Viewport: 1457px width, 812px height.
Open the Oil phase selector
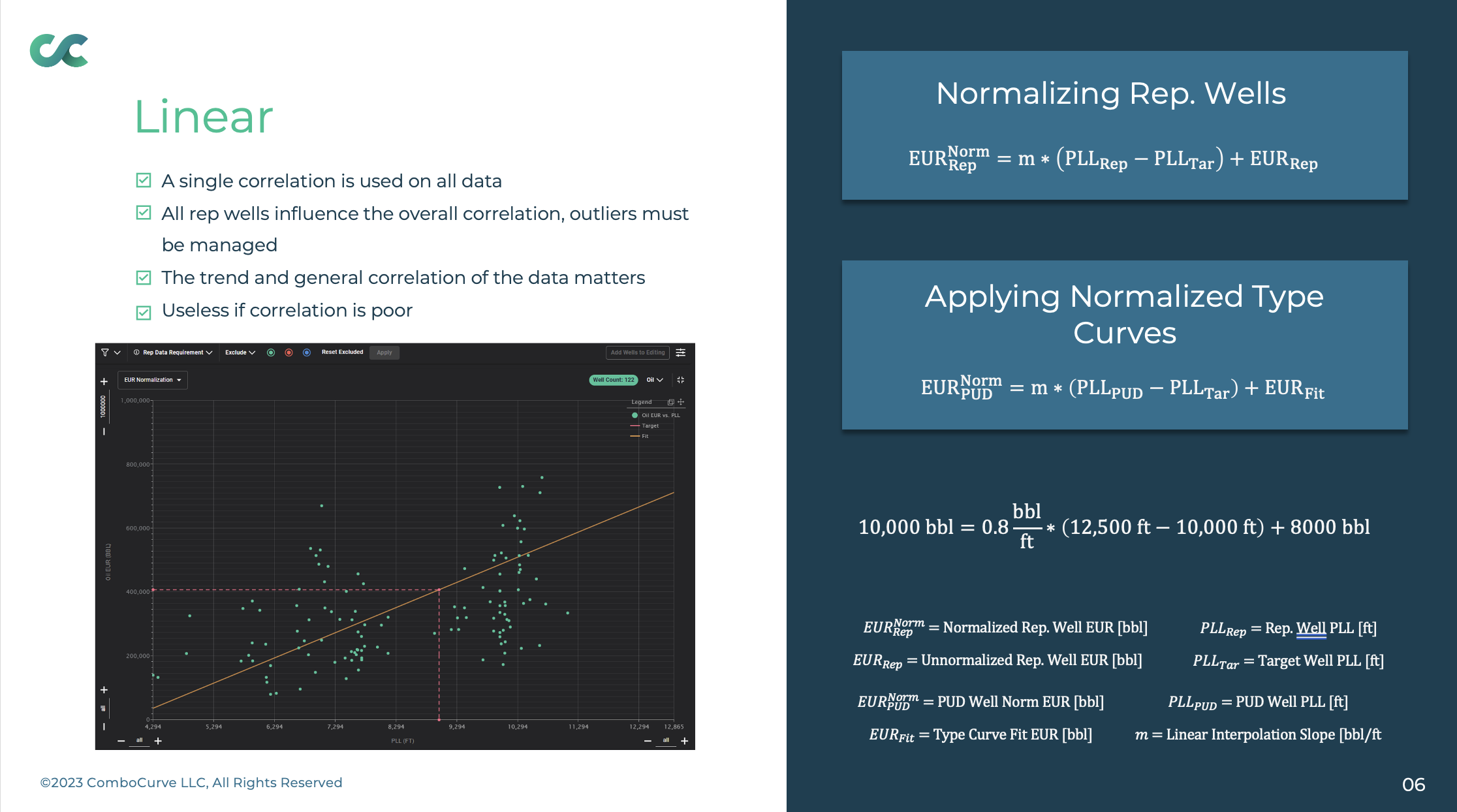(x=654, y=380)
